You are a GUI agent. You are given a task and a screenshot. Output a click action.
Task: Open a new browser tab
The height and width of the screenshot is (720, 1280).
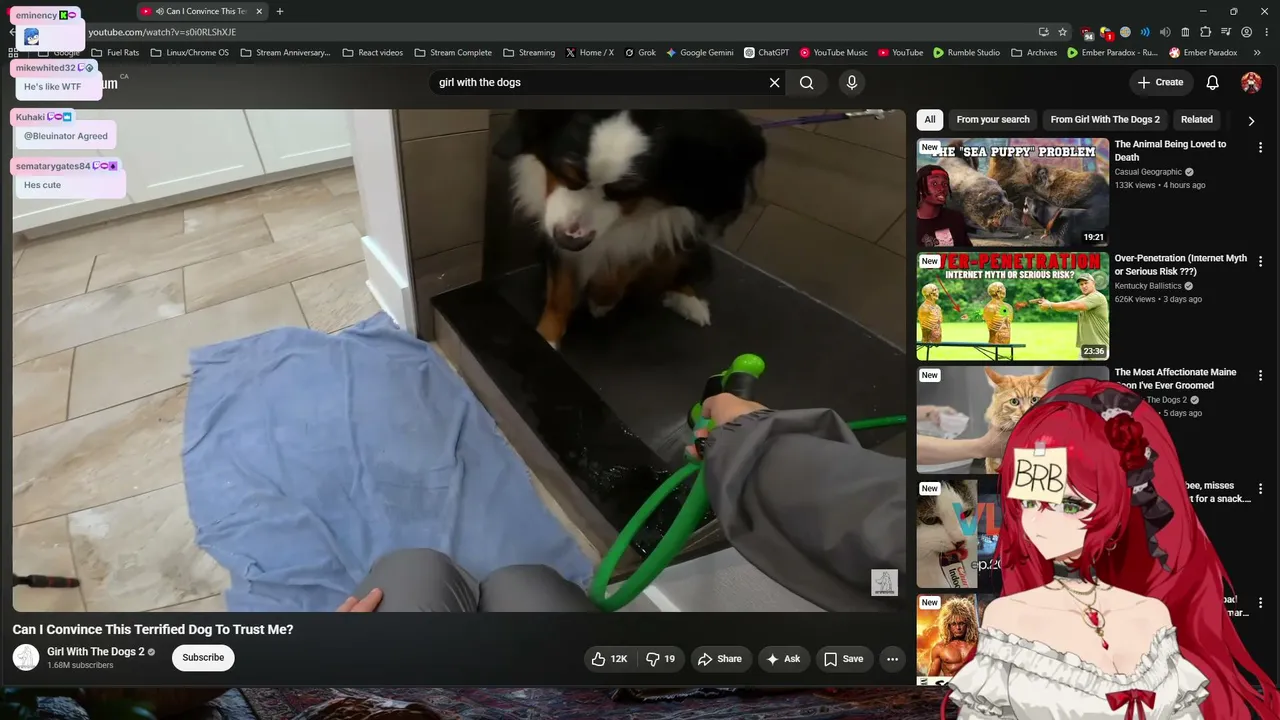[x=280, y=11]
